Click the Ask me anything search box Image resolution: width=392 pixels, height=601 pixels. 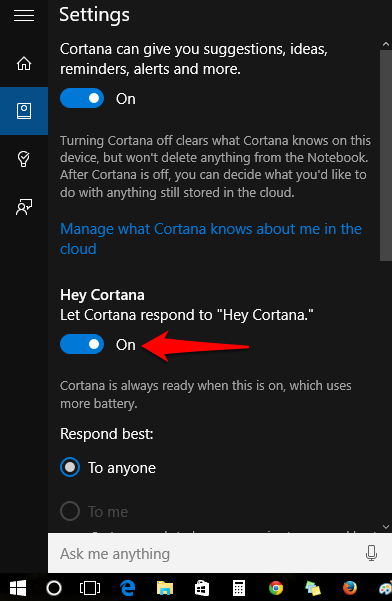pyautogui.click(x=220, y=553)
